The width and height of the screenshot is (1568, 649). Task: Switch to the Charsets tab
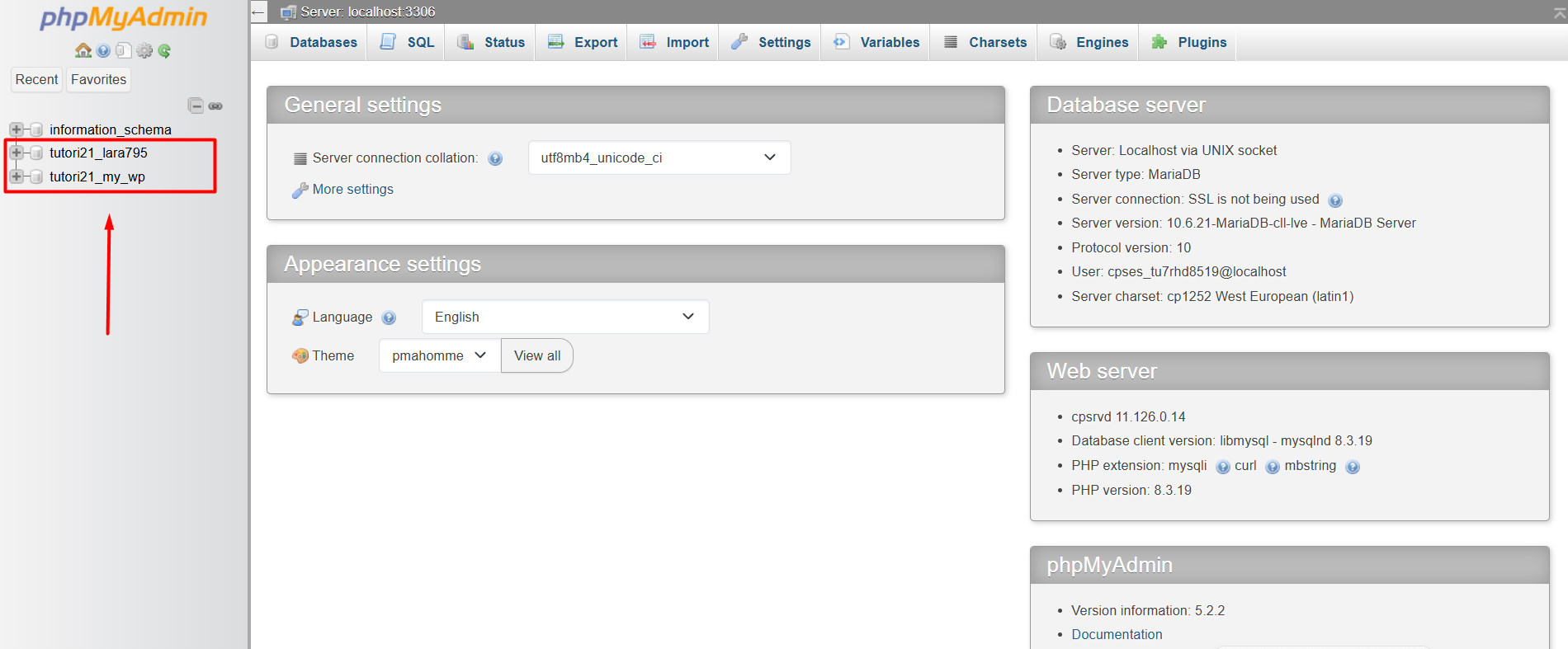(985, 42)
